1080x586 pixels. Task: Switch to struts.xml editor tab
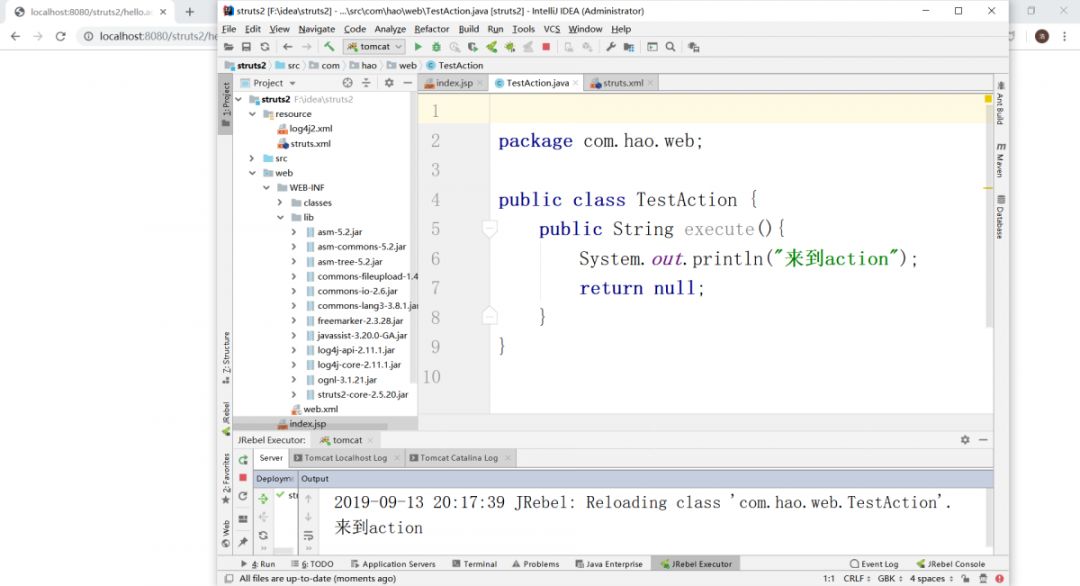click(x=620, y=83)
